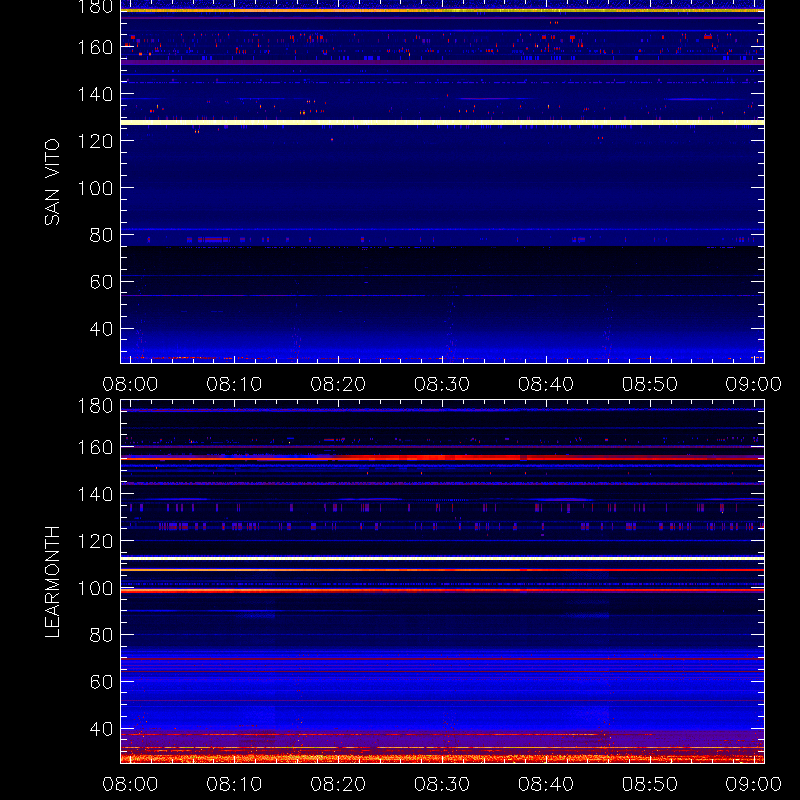
Task: Select the 09:00 time label under San Vito plot
Action: (754, 384)
